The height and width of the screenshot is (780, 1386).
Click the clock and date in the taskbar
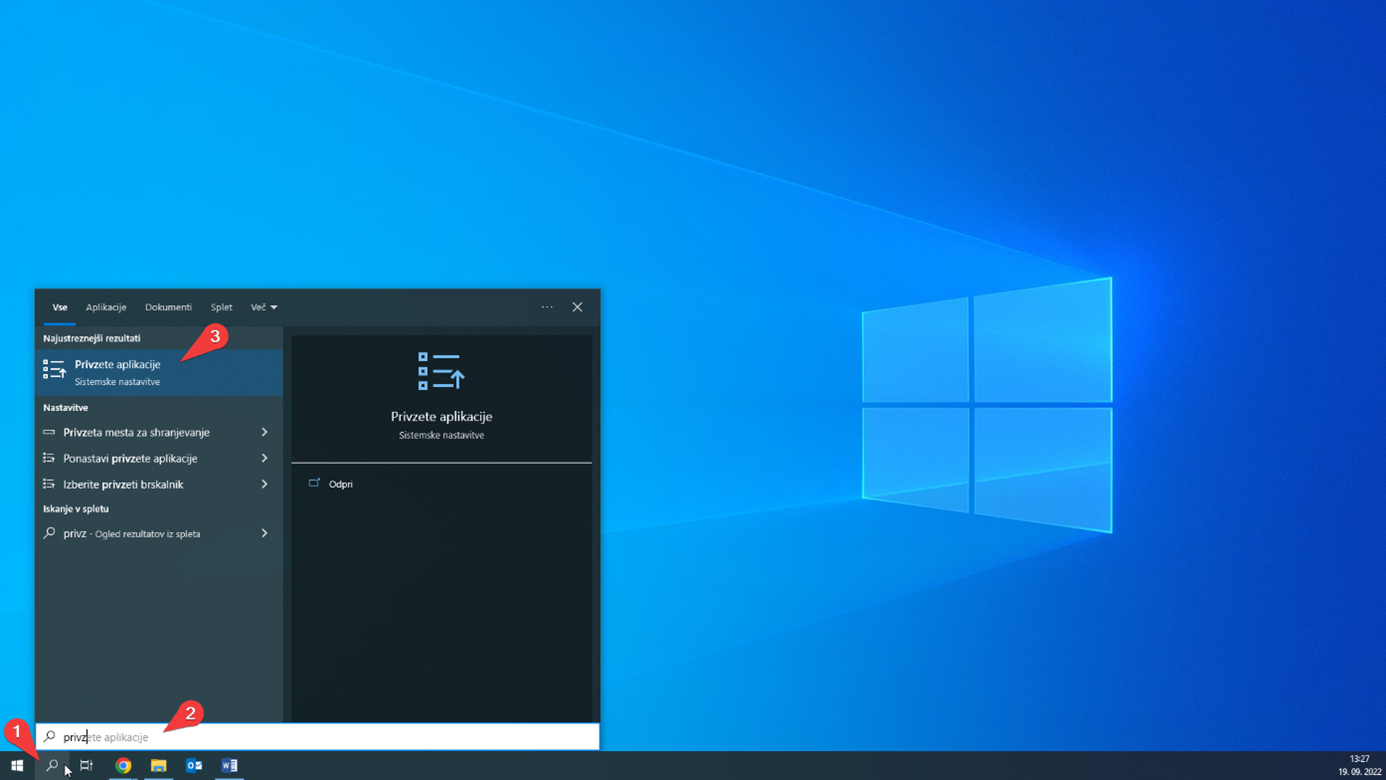point(1359,766)
